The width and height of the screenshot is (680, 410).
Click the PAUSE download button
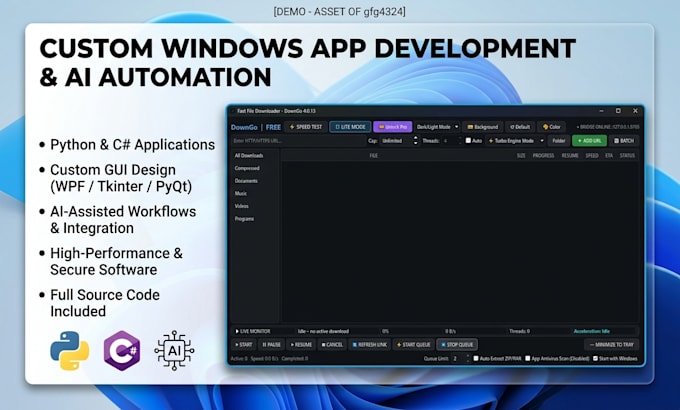(271, 344)
